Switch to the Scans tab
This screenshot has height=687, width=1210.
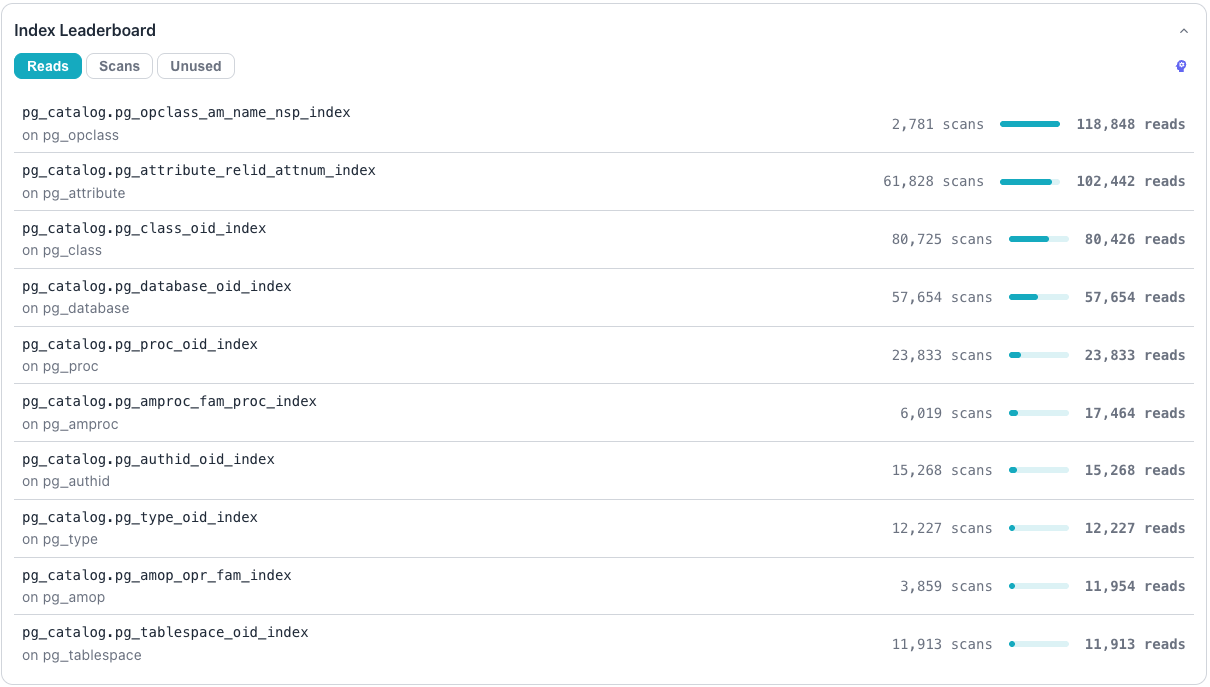click(119, 66)
